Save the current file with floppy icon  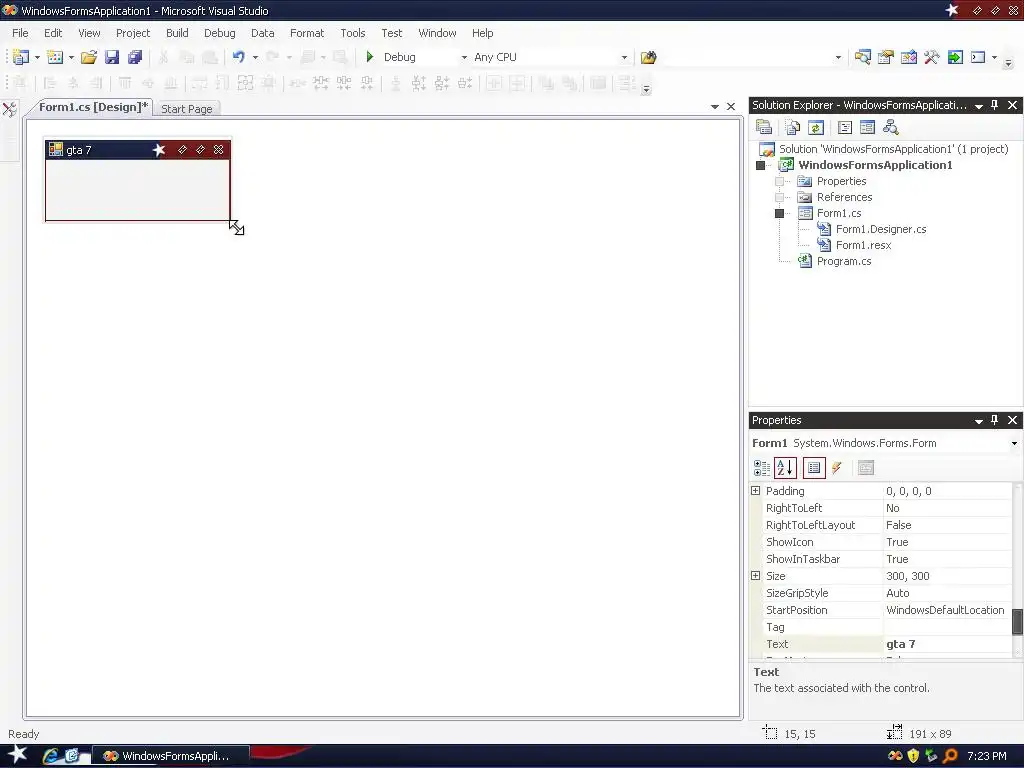click(x=112, y=57)
